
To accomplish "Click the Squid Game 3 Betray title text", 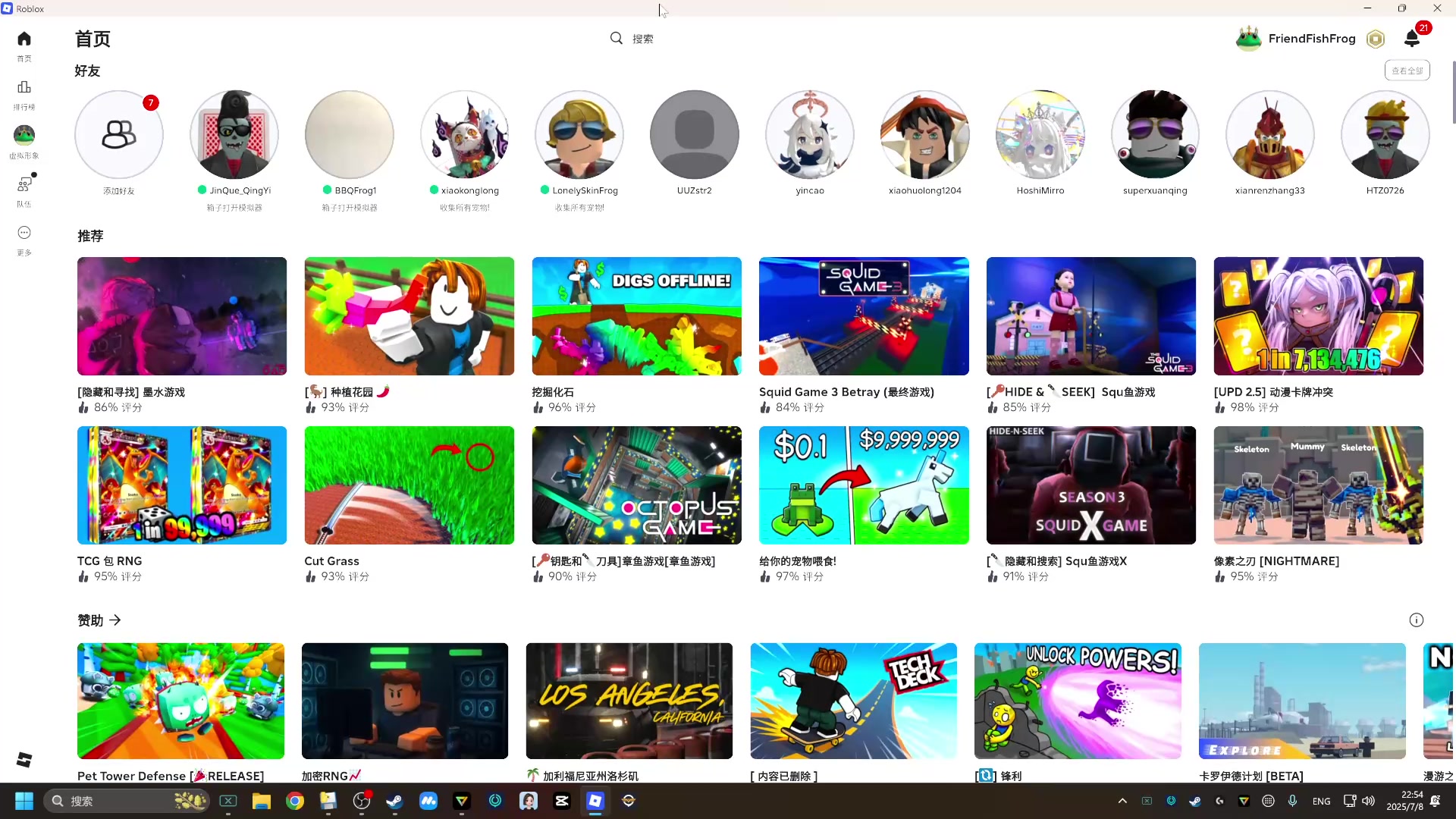I will point(846,392).
